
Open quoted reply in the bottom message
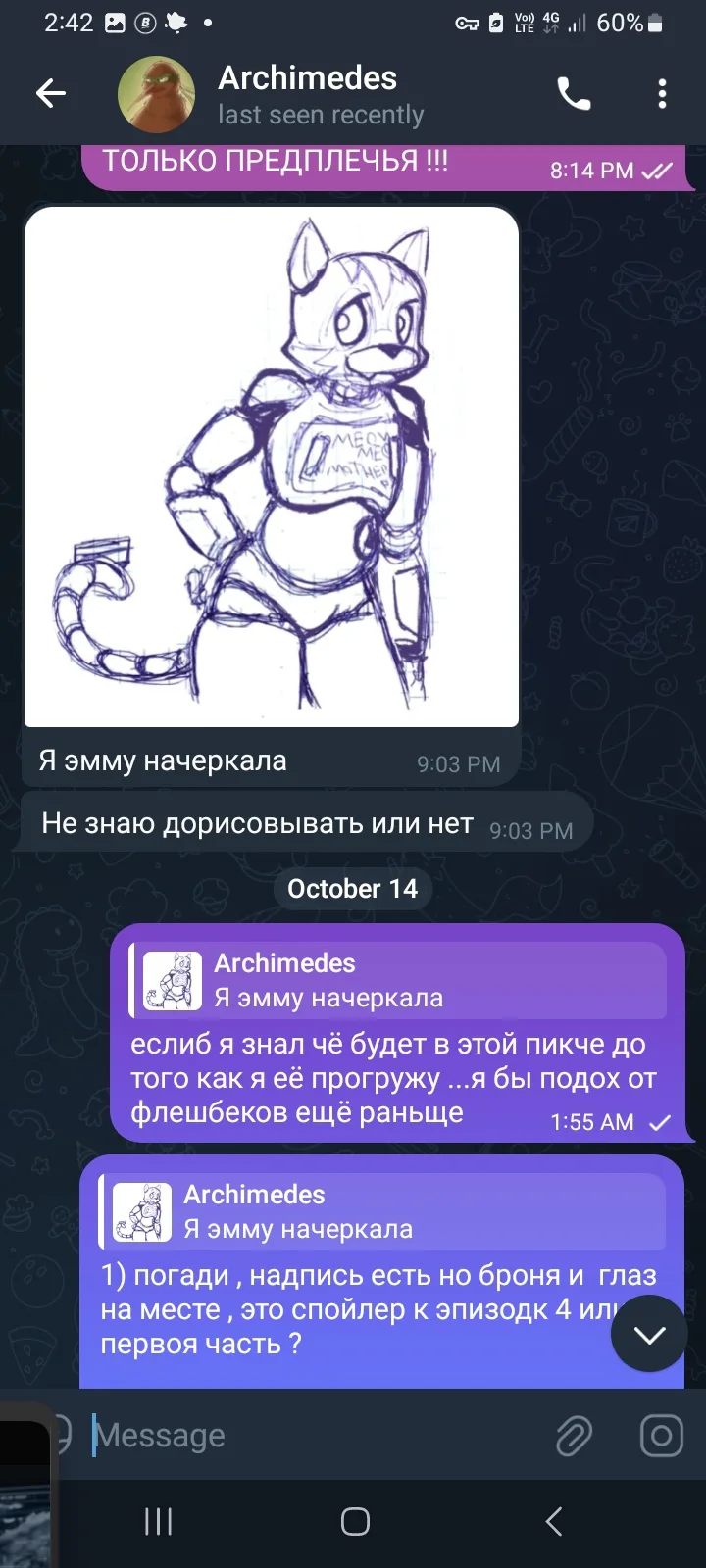[382, 1212]
